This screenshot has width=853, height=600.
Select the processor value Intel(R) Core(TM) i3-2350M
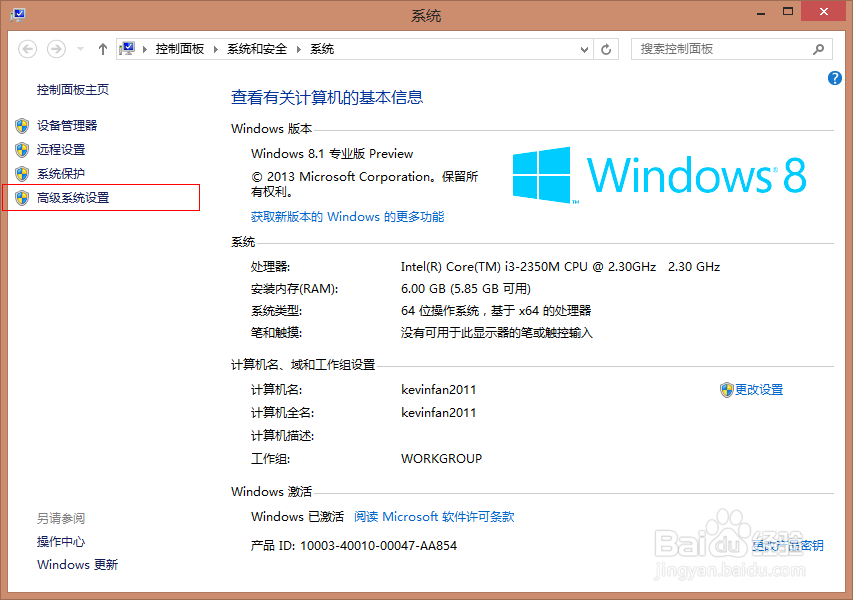[560, 267]
